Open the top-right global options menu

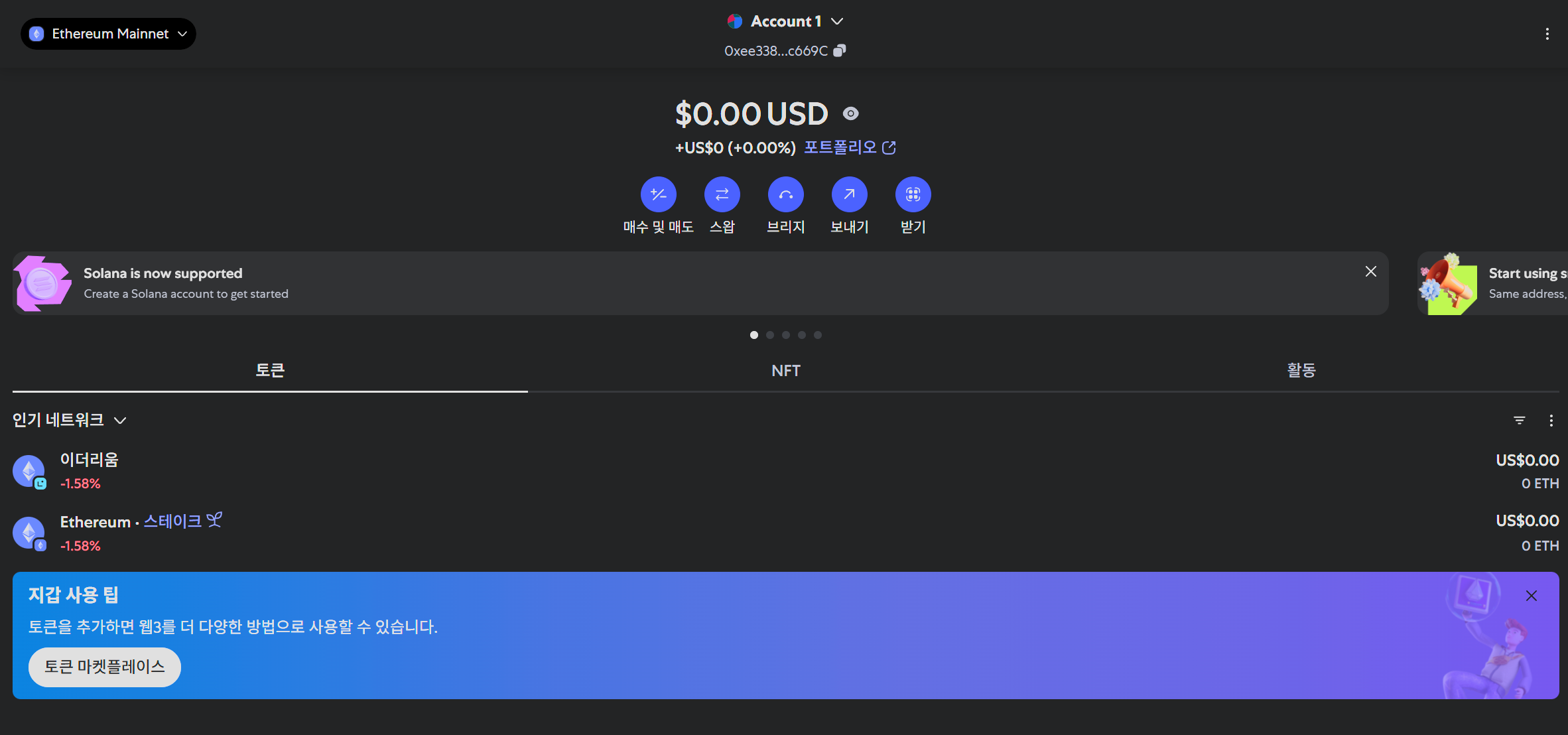tap(1547, 34)
